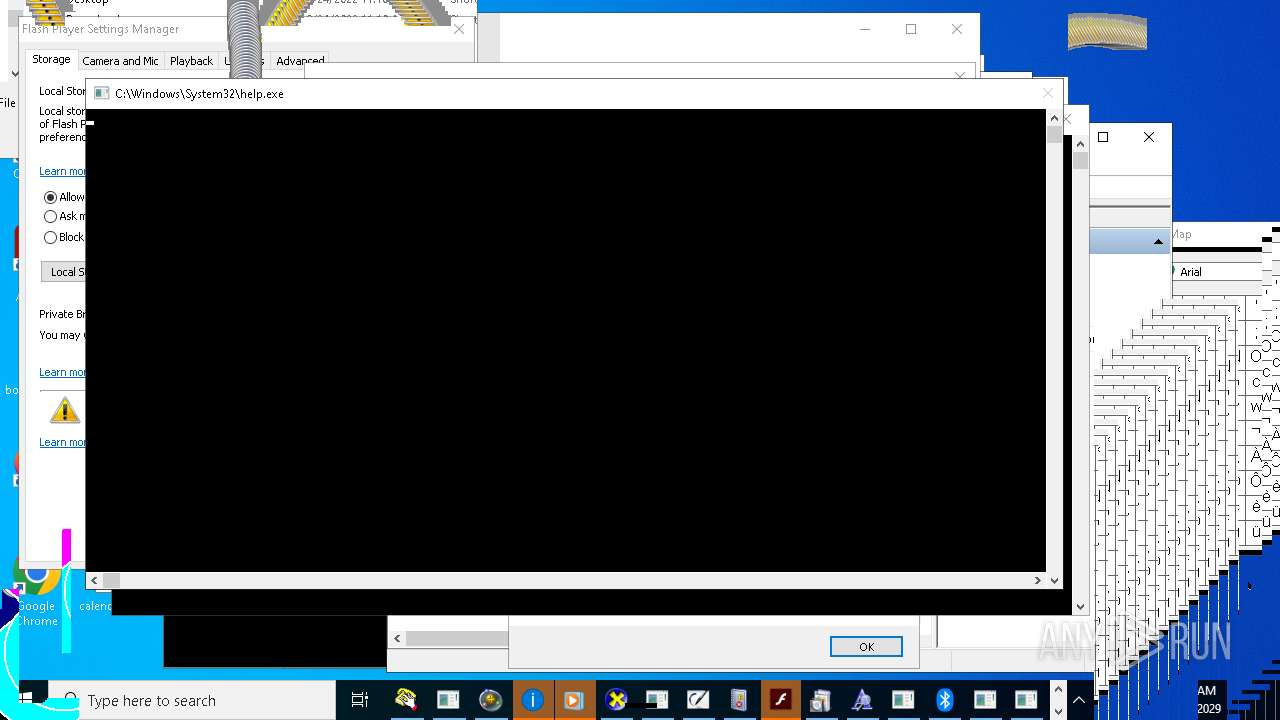Click the Local Storage Settings button
The image size is (1280, 720).
(x=64, y=272)
